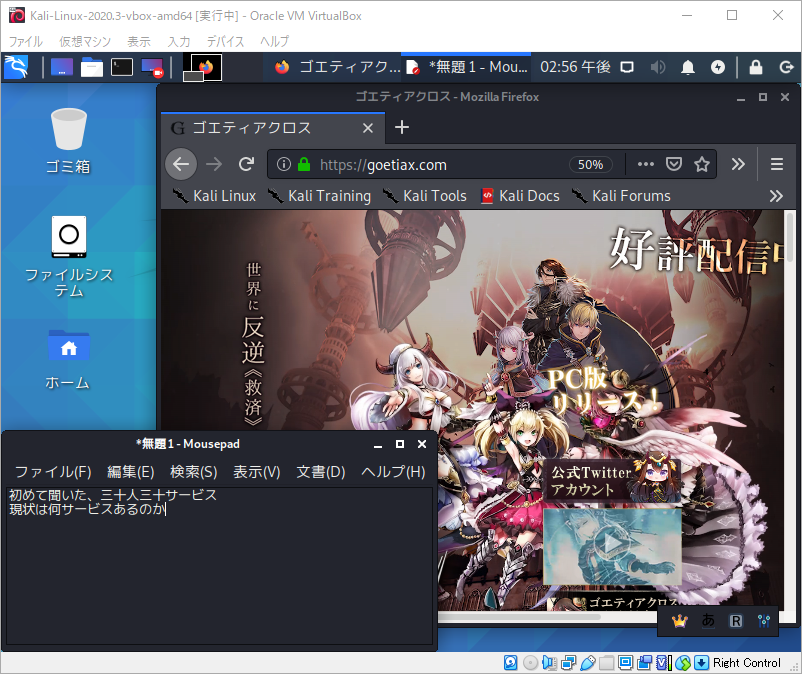The height and width of the screenshot is (674, 802).
Task: Open the ホーム folder desktop icon
Action: pos(69,360)
